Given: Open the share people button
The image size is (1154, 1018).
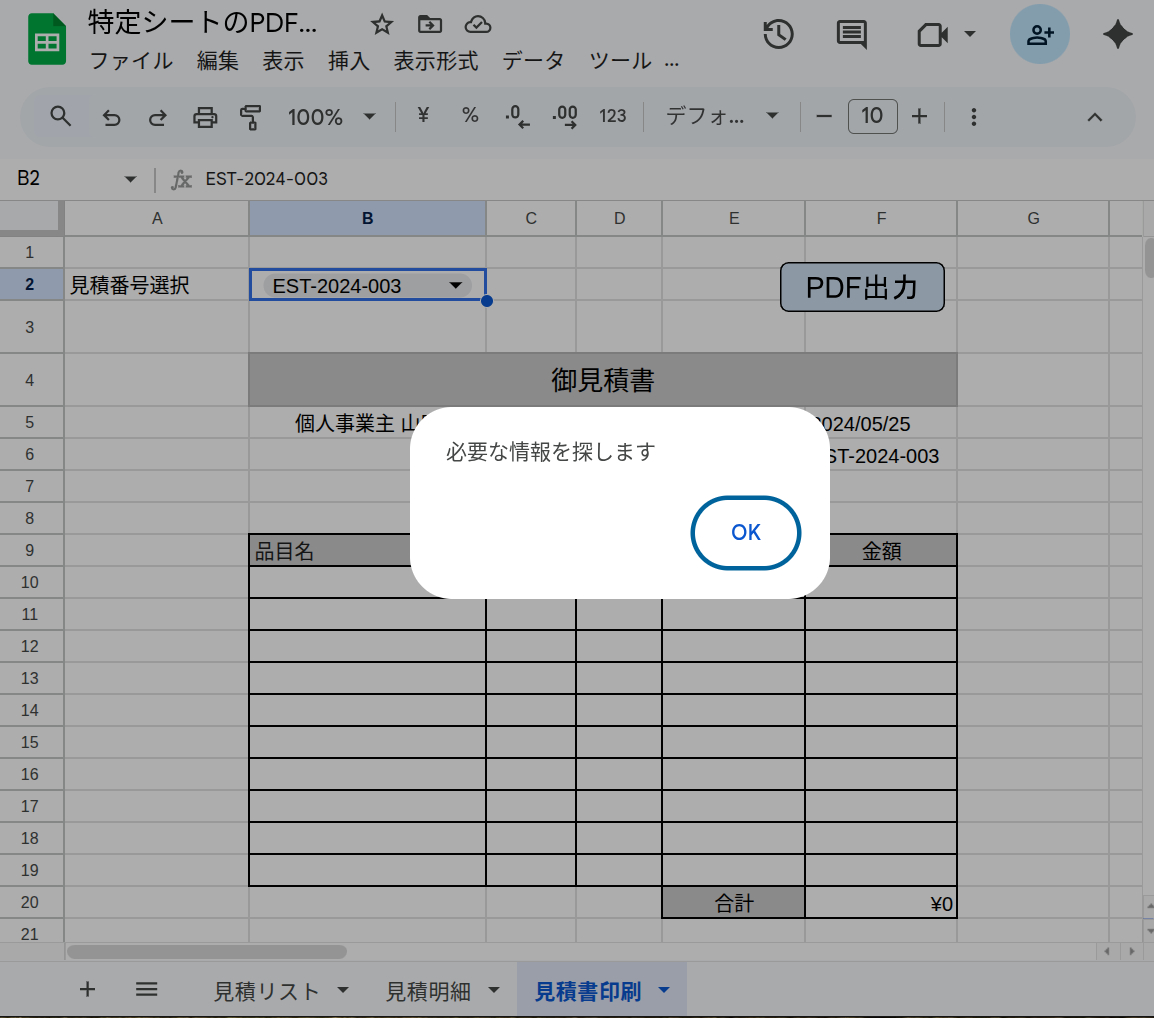Looking at the screenshot, I should pos(1039,35).
